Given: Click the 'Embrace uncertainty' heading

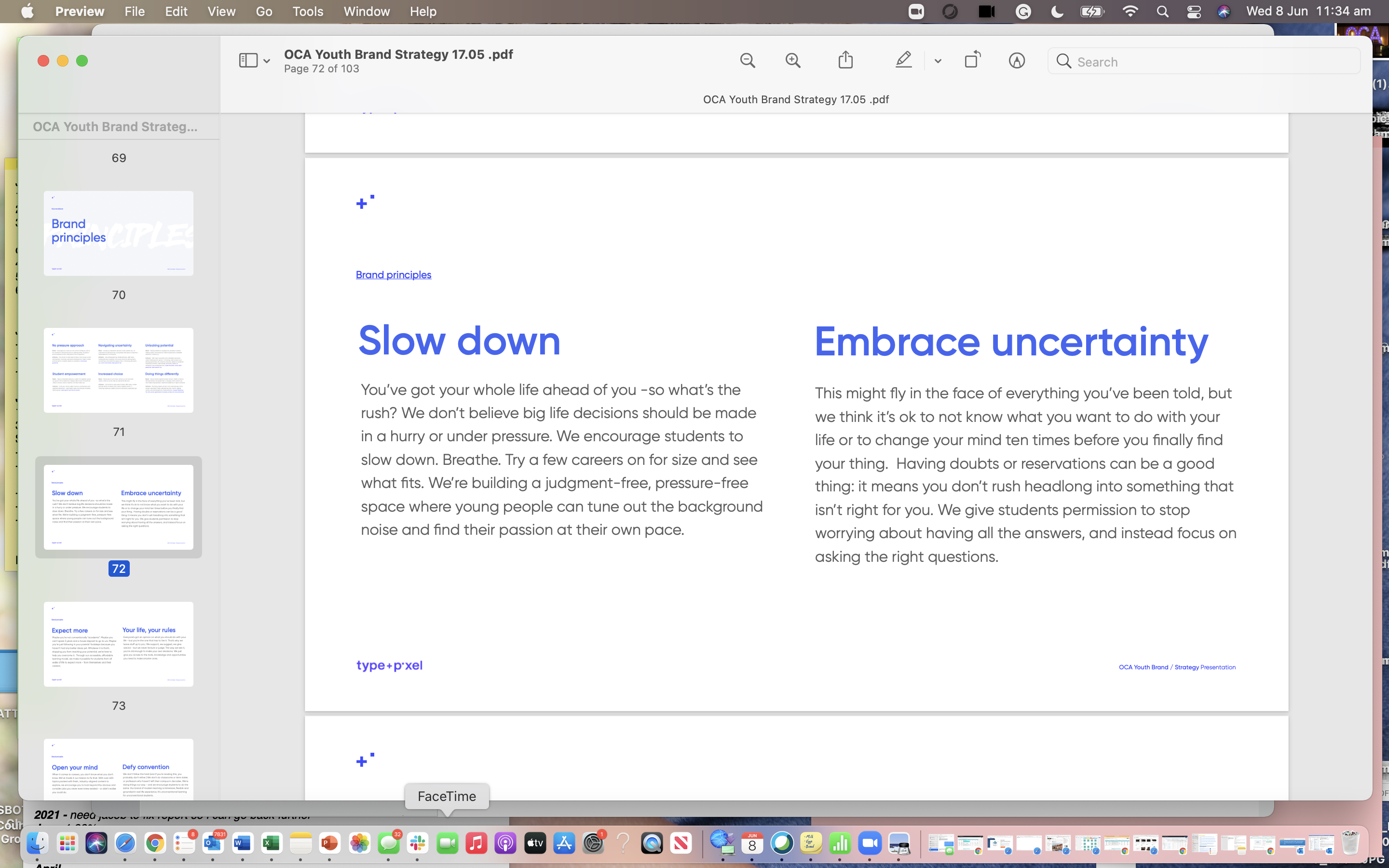Looking at the screenshot, I should [1011, 342].
